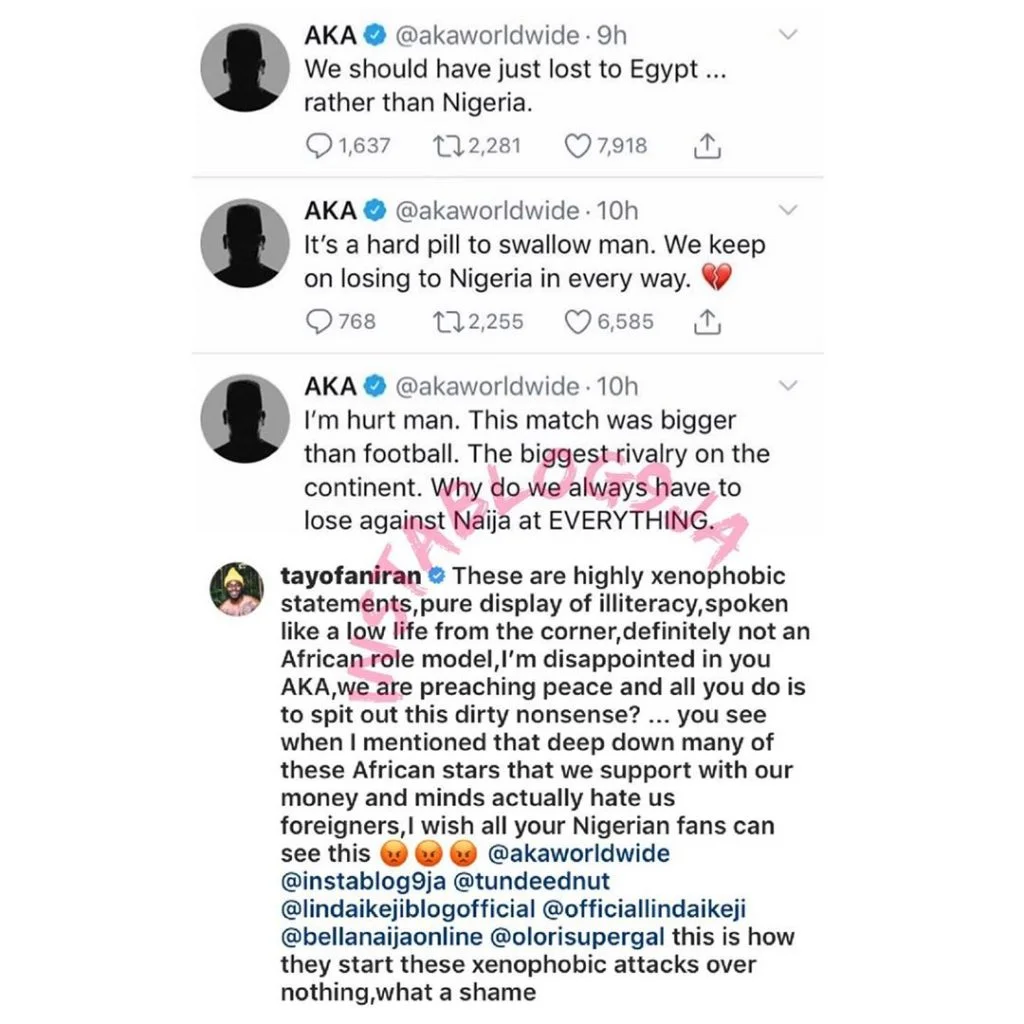Follow the @akaworldwide mention in the comment
Screen dimensions: 1024x1024
click(x=579, y=854)
